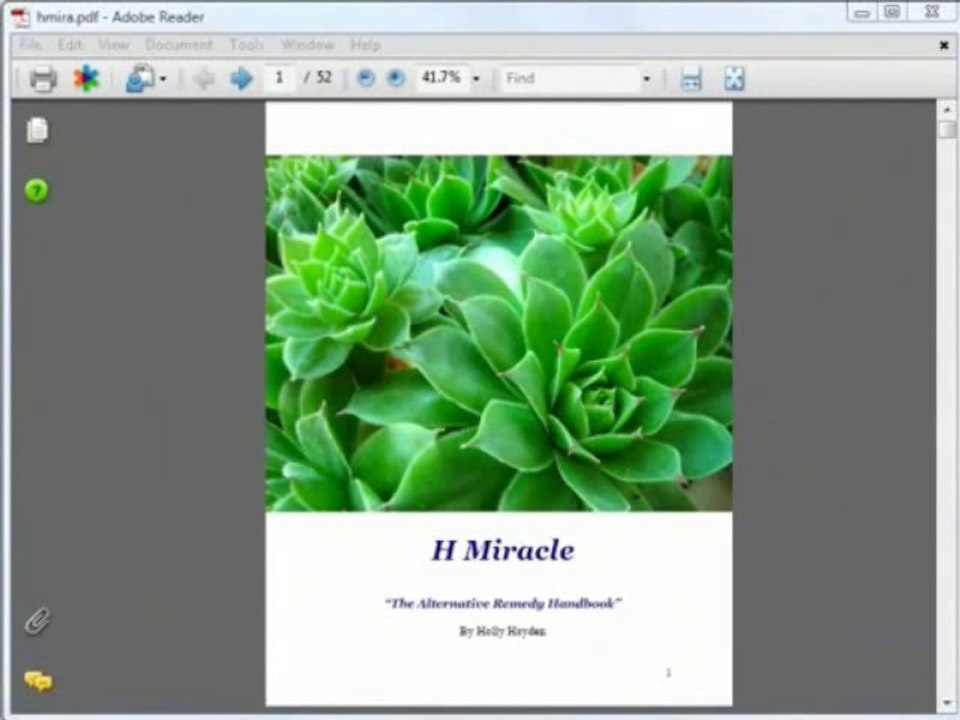The width and height of the screenshot is (960, 720).
Task: Open the Window menu
Action: click(307, 45)
